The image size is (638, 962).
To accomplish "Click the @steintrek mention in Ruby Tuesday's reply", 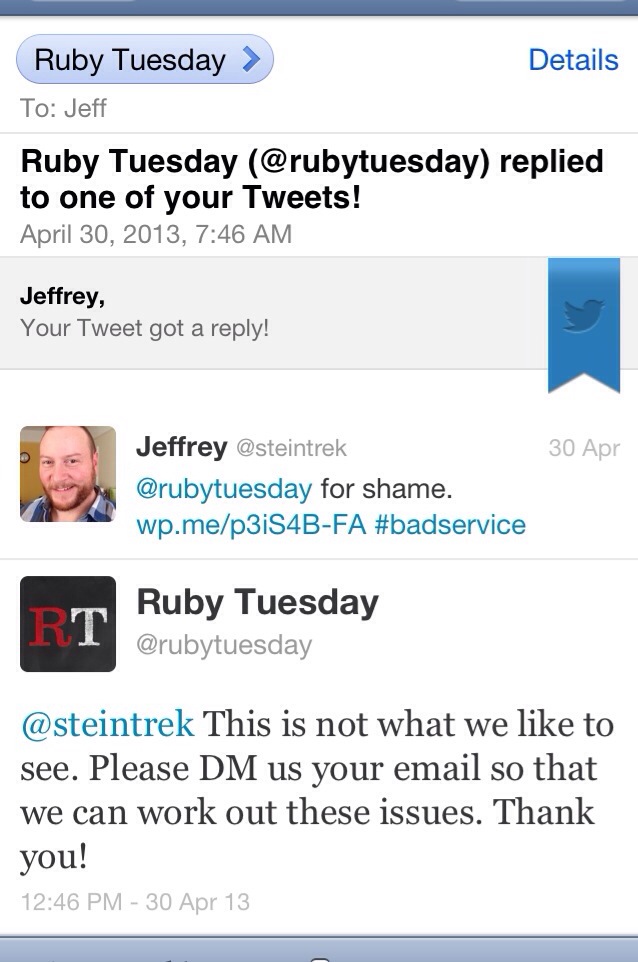I will [x=107, y=724].
